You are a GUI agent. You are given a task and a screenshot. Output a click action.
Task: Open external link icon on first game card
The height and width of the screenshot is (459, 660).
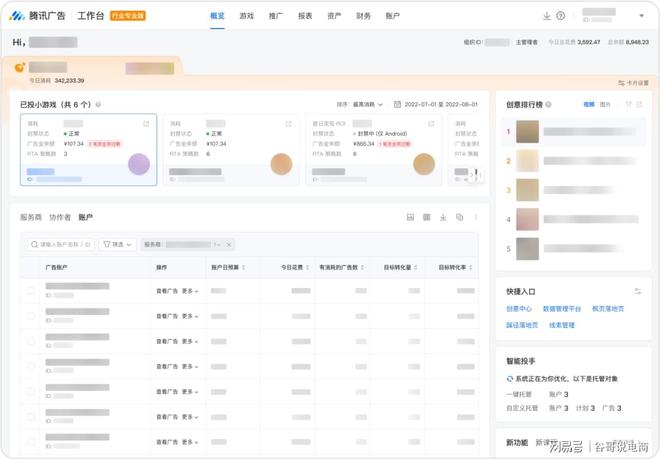146,124
